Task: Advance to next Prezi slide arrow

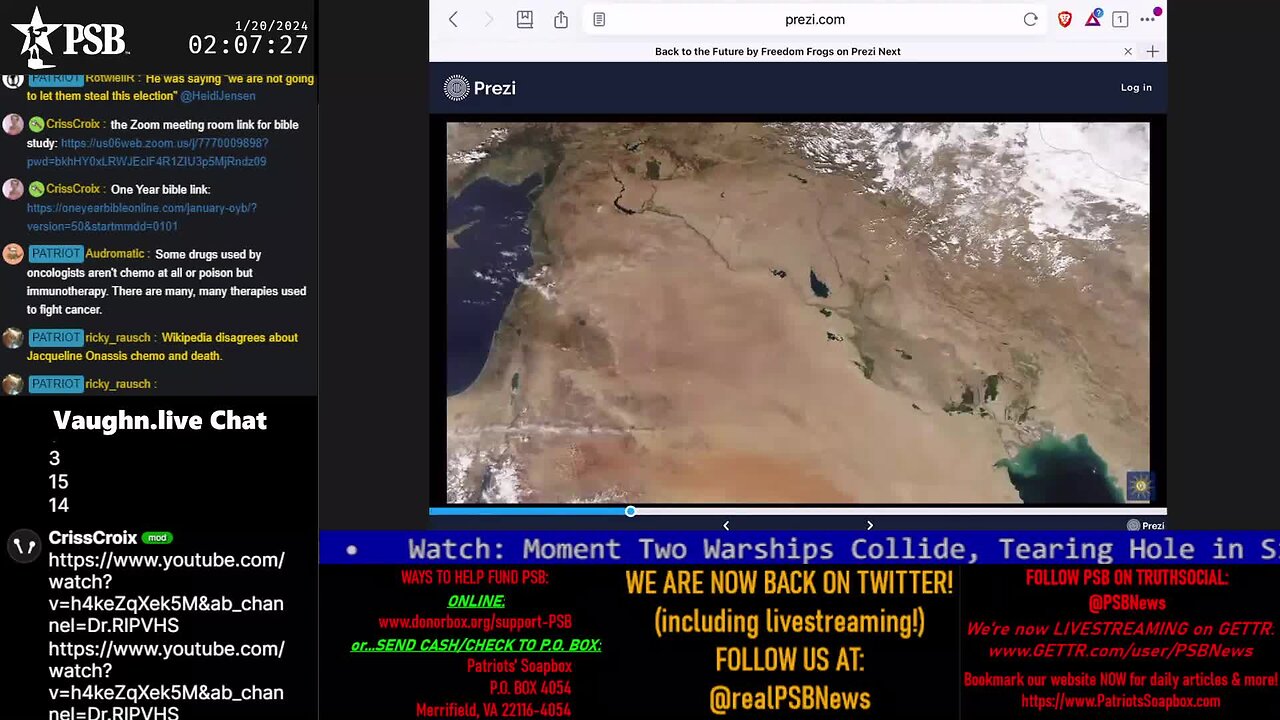Action: tap(869, 525)
